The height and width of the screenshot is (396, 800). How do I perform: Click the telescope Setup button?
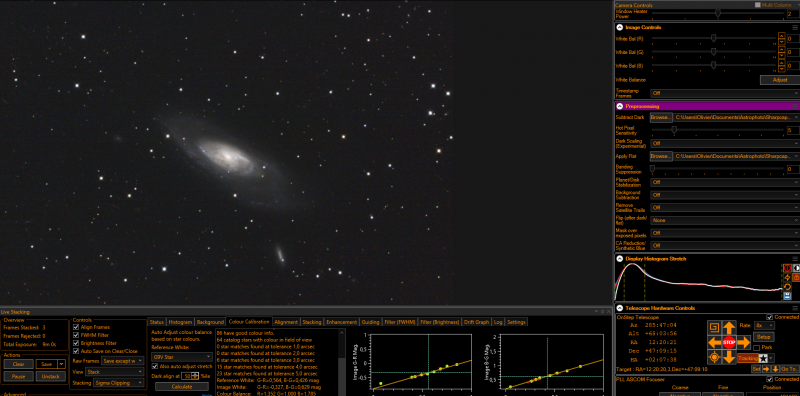[x=764, y=337]
